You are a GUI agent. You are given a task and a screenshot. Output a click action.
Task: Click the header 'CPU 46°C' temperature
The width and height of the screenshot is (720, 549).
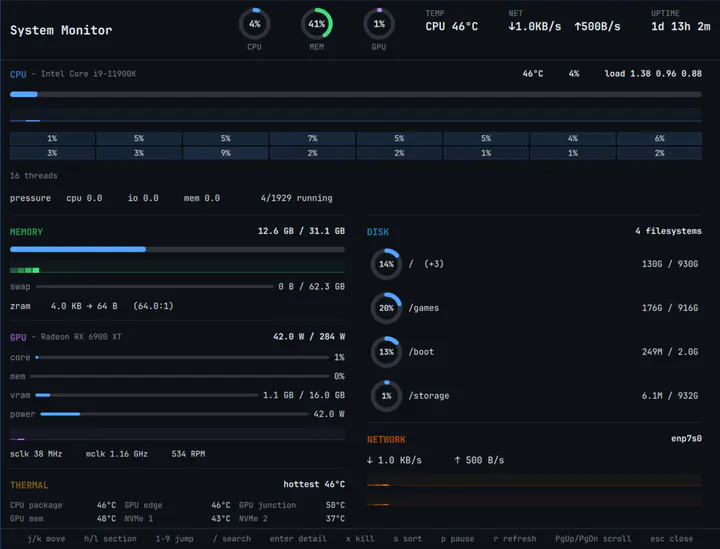[x=451, y=27]
